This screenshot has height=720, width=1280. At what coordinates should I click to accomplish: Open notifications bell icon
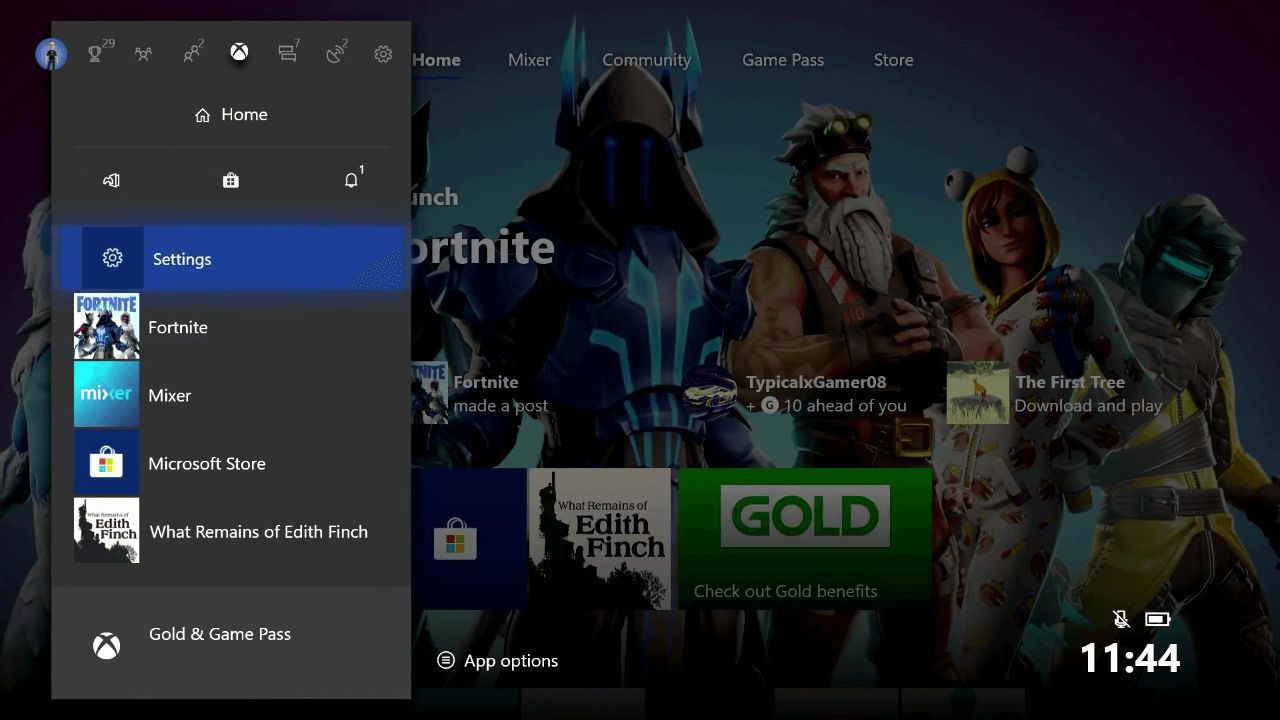click(351, 180)
